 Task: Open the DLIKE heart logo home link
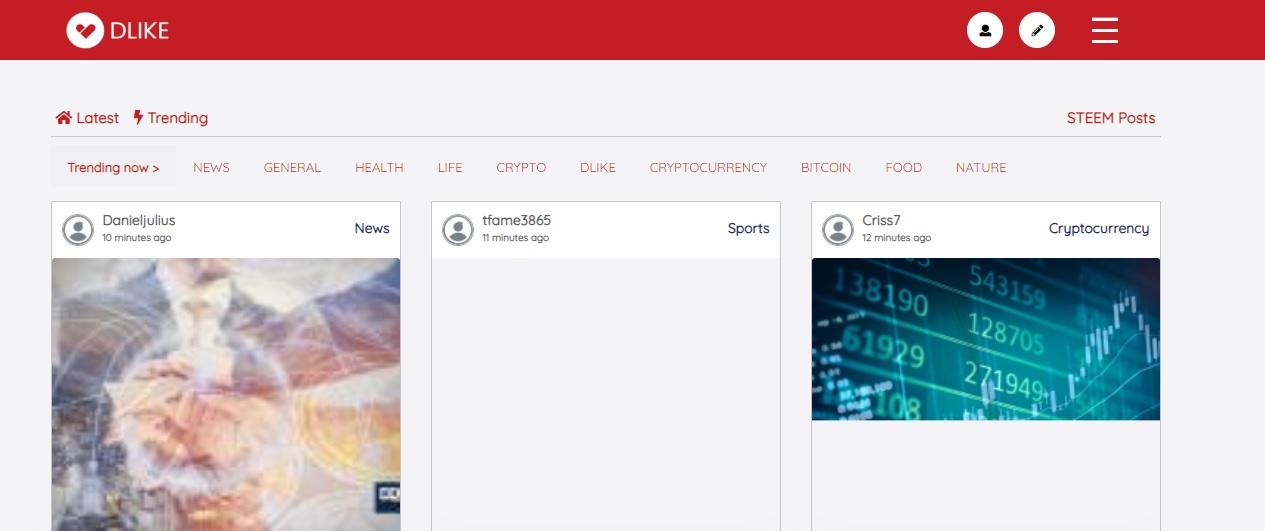[x=118, y=30]
